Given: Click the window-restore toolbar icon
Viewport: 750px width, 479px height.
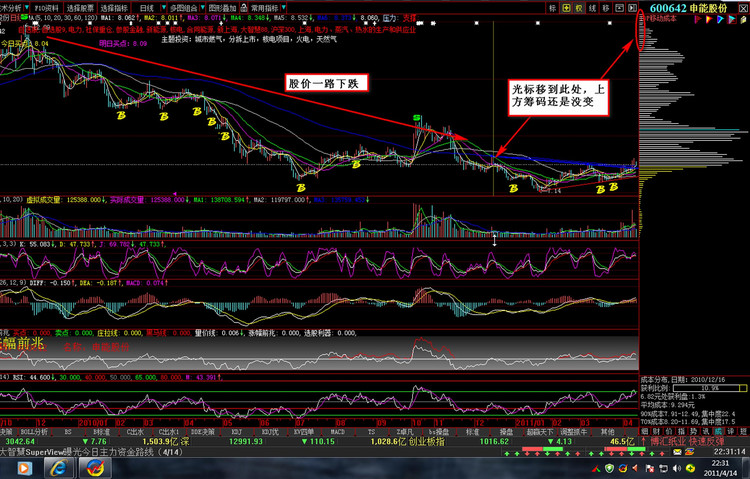Looking at the screenshot, I should 619,8.
